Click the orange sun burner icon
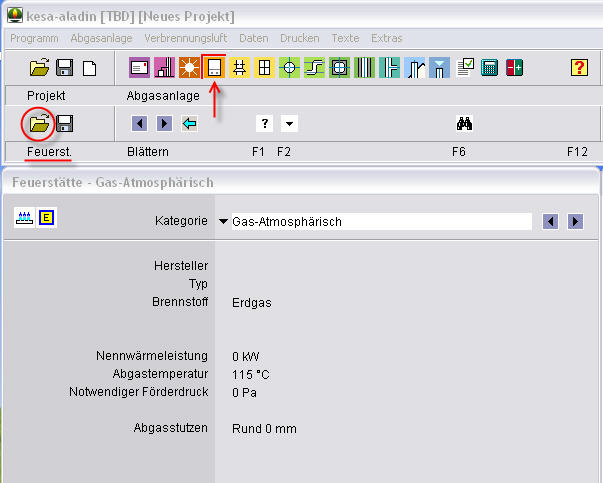The image size is (603, 483). pos(189,68)
